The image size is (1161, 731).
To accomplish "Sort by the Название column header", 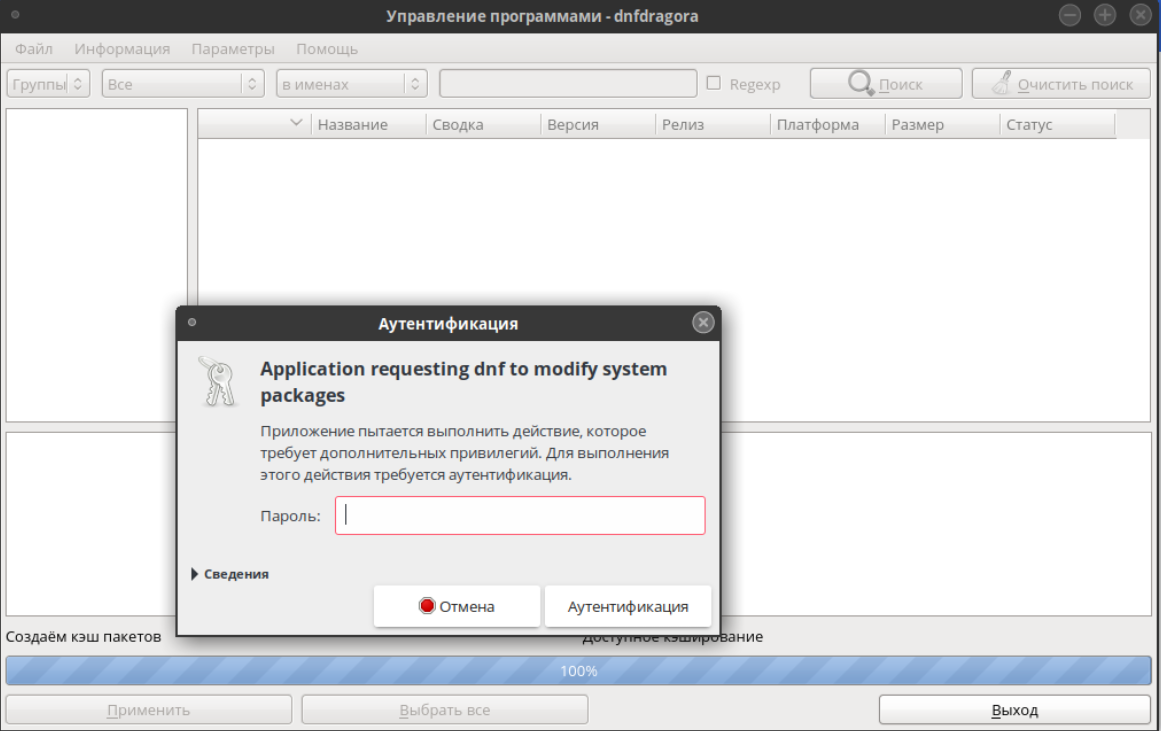I will pos(368,124).
